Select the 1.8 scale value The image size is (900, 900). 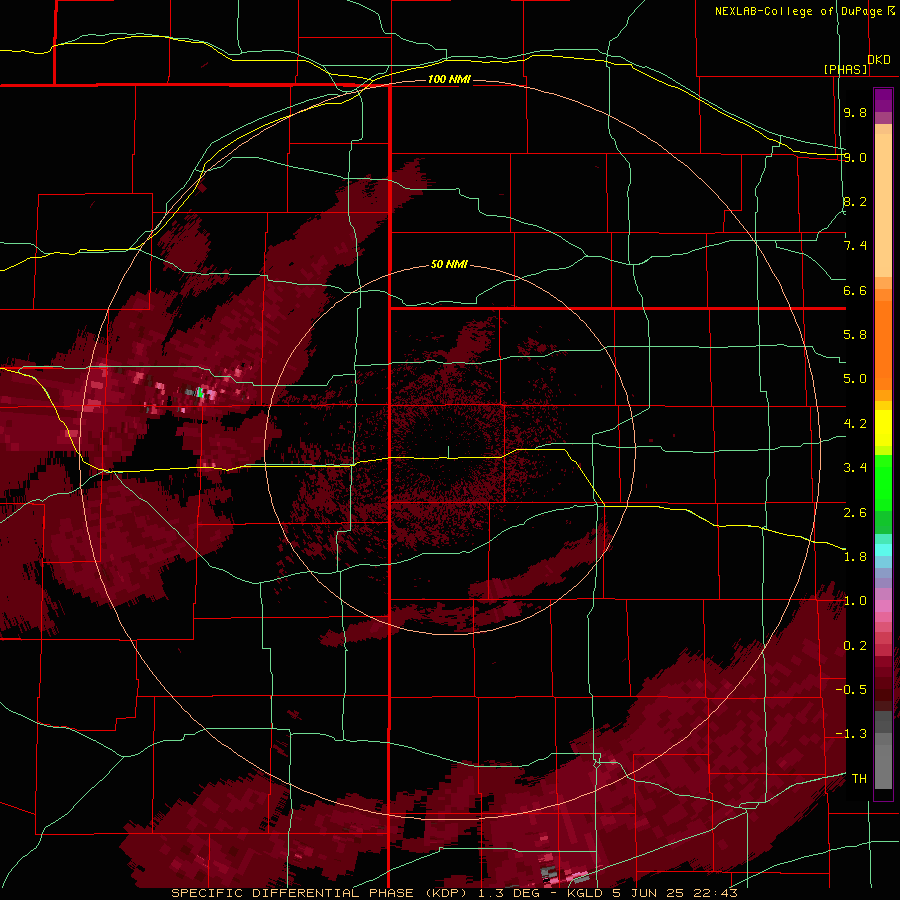(855, 557)
